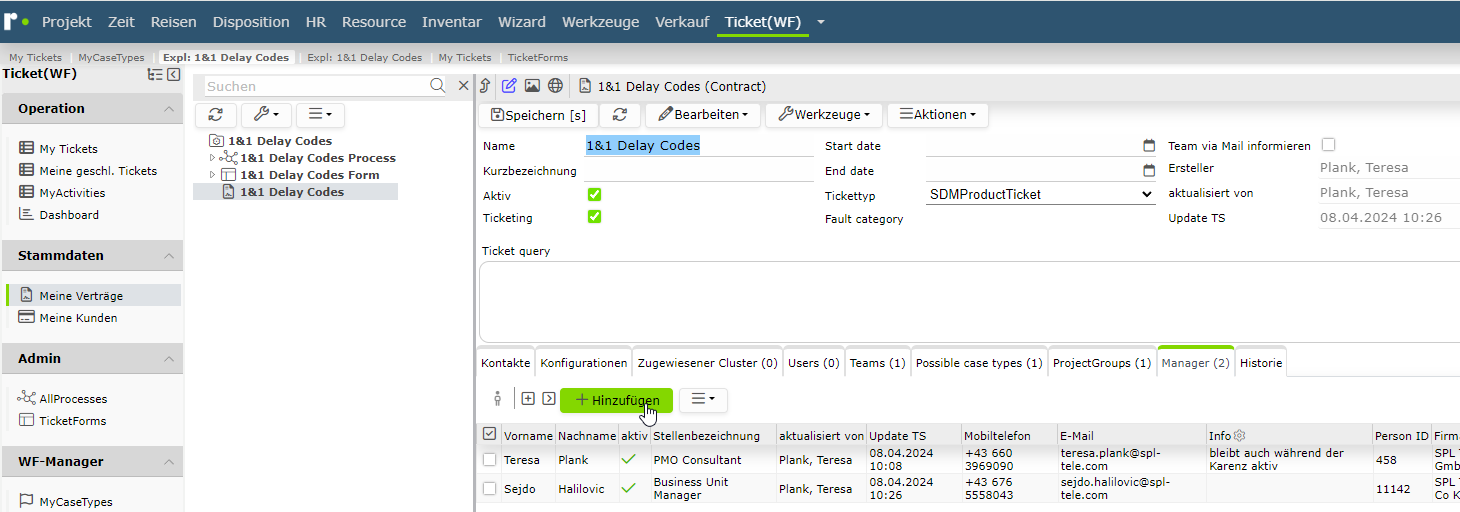Click the right-arrow box icon in Manager toolbar
Viewport: 1460px width, 512px height.
point(549,398)
